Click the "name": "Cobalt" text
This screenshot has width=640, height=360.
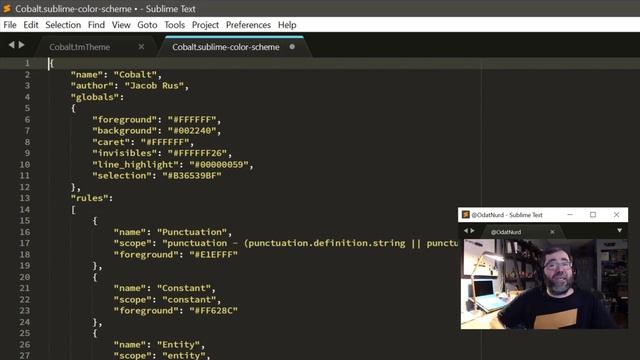pos(114,75)
